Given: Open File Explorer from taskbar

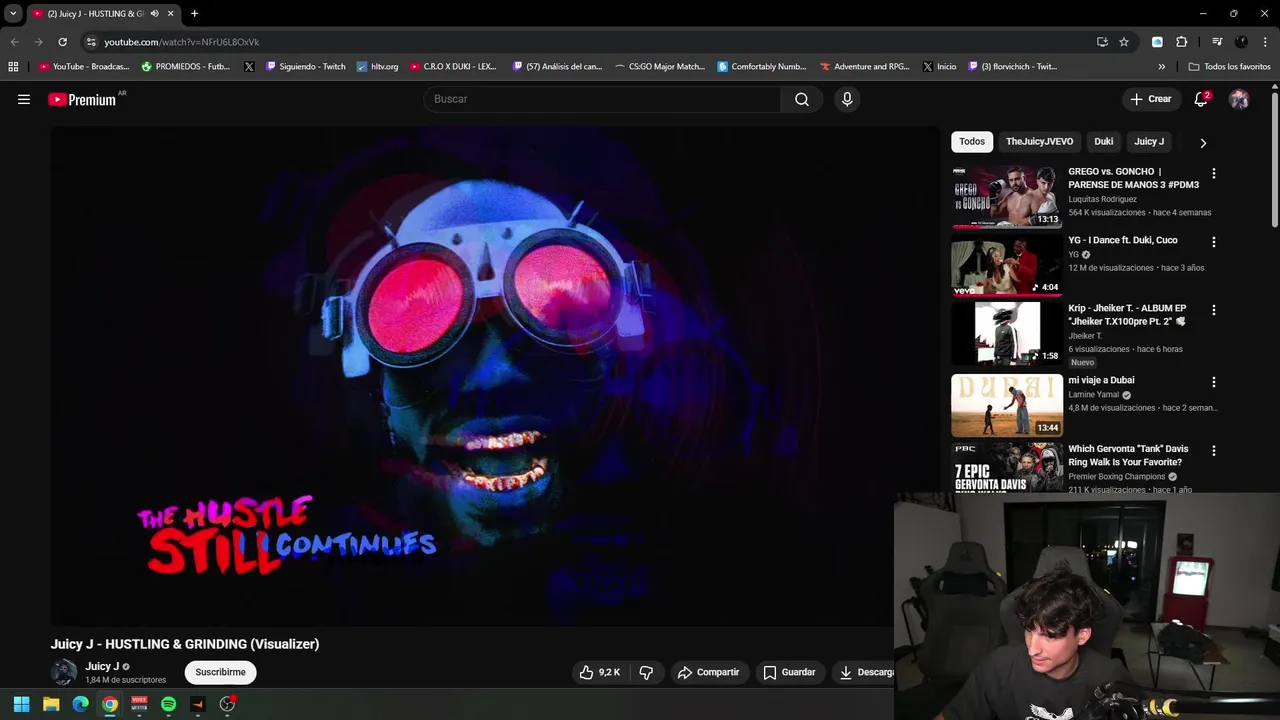Looking at the screenshot, I should [51, 704].
